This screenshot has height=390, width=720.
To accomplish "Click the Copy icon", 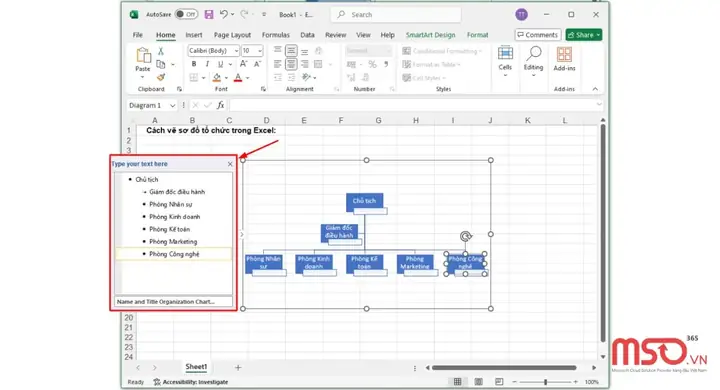I will click(x=161, y=64).
